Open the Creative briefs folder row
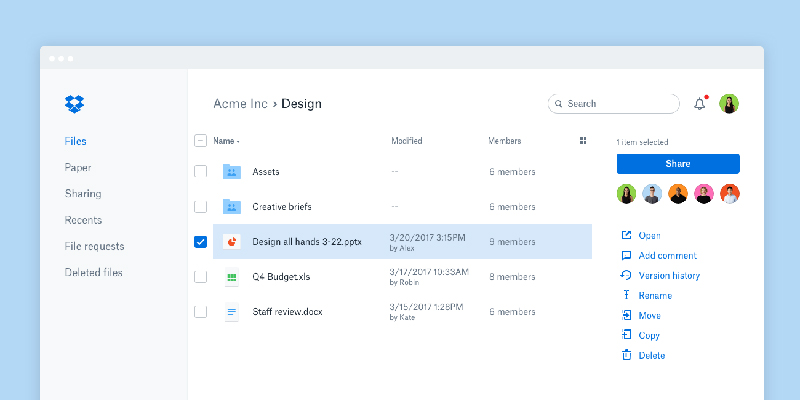Viewport: 800px width, 400px height. point(282,207)
